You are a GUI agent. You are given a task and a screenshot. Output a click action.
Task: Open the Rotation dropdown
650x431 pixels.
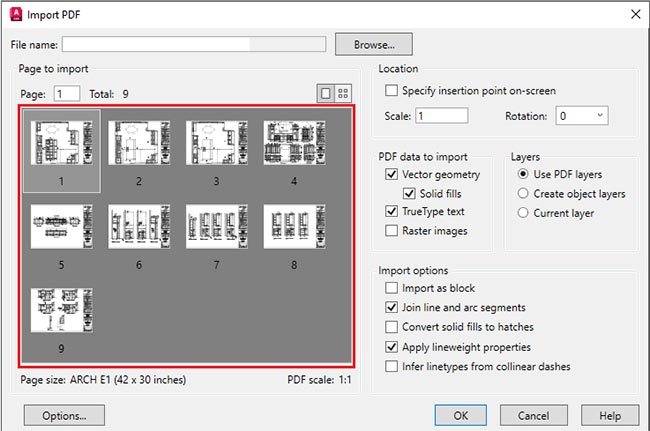point(582,116)
